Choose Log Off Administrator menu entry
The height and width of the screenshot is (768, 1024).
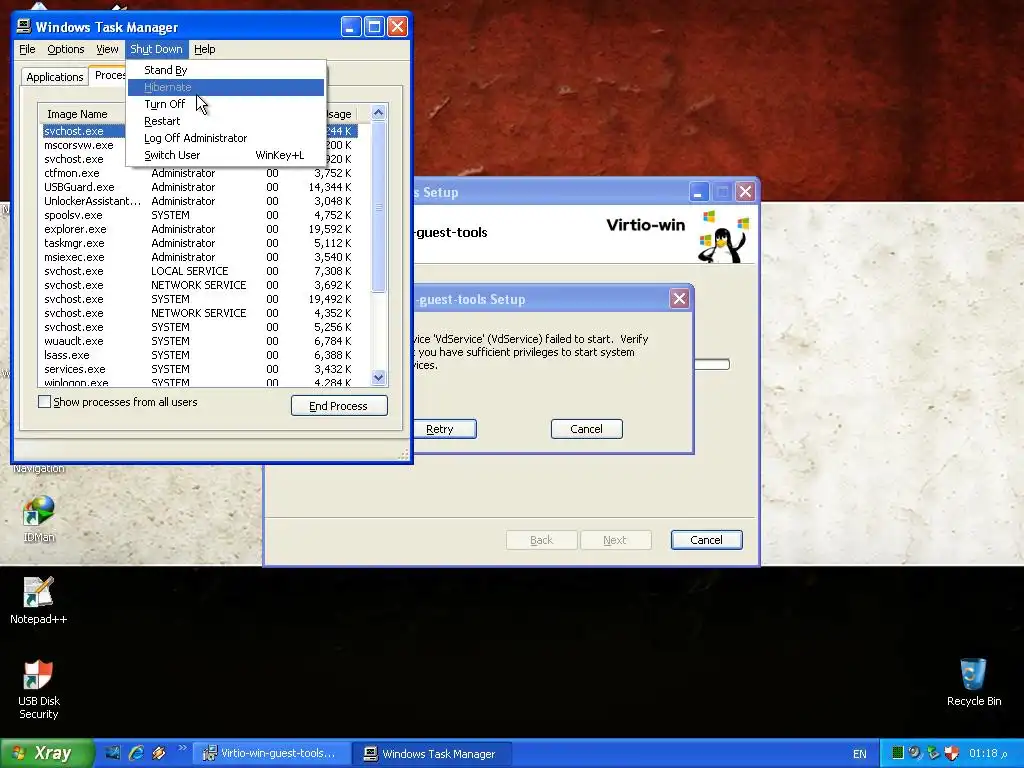(226, 138)
